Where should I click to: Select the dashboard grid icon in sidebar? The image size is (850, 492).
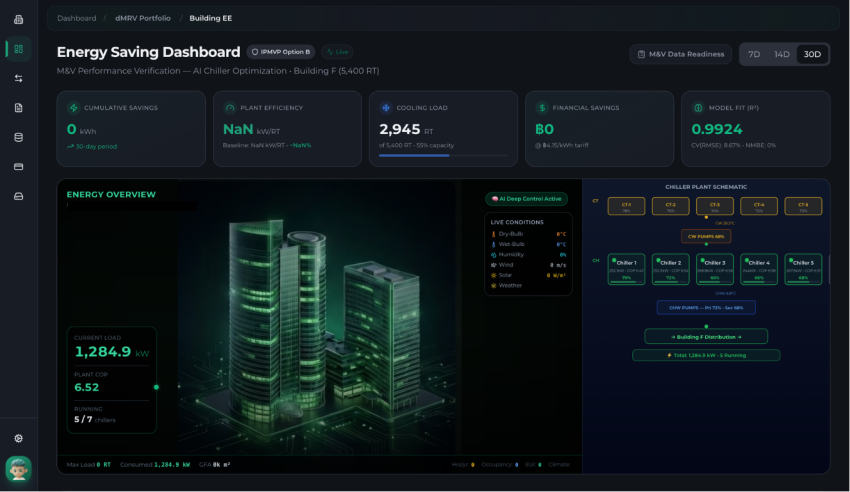[18, 49]
